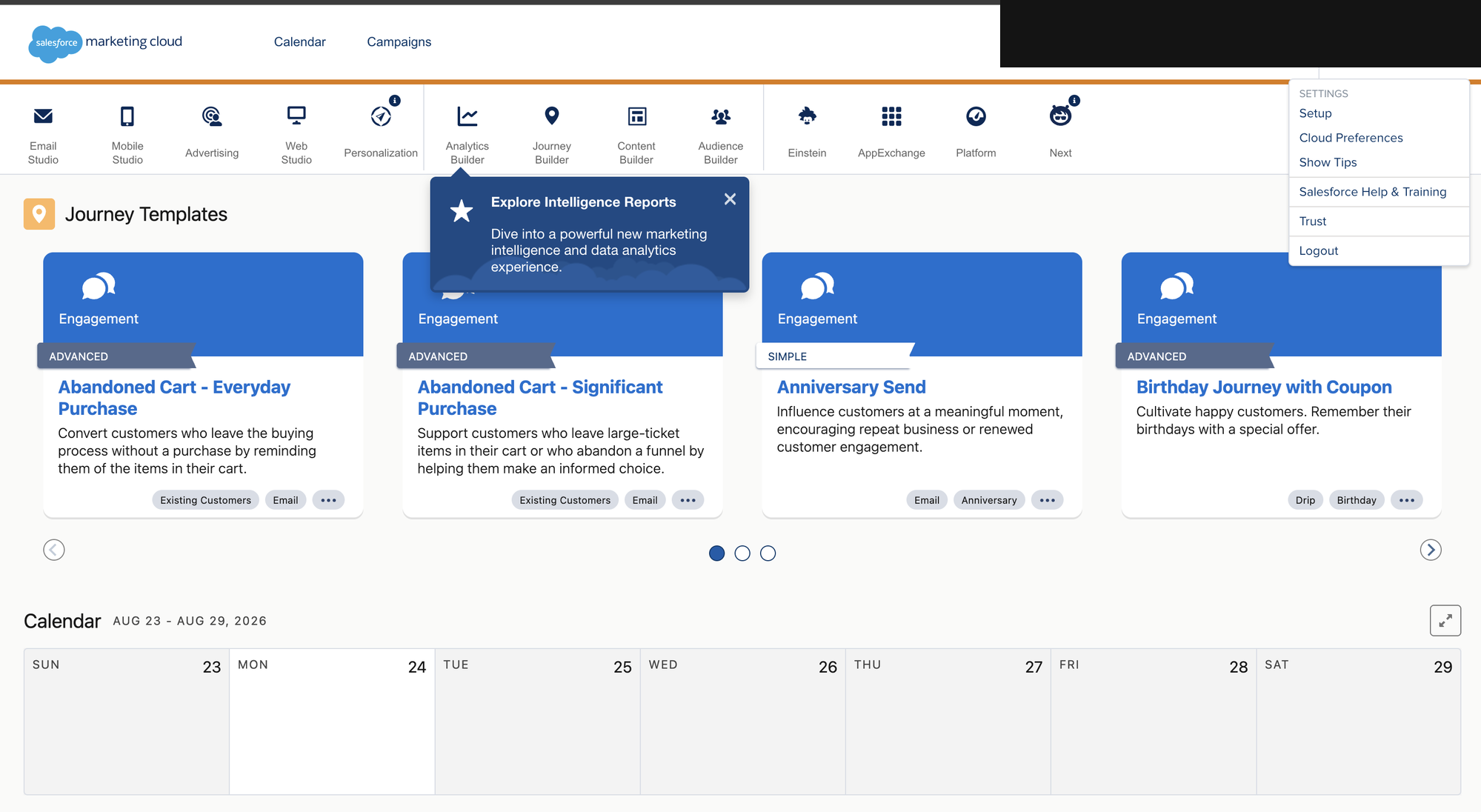This screenshot has width=1481, height=812.
Task: Click Logout in the settings menu
Action: (x=1318, y=251)
